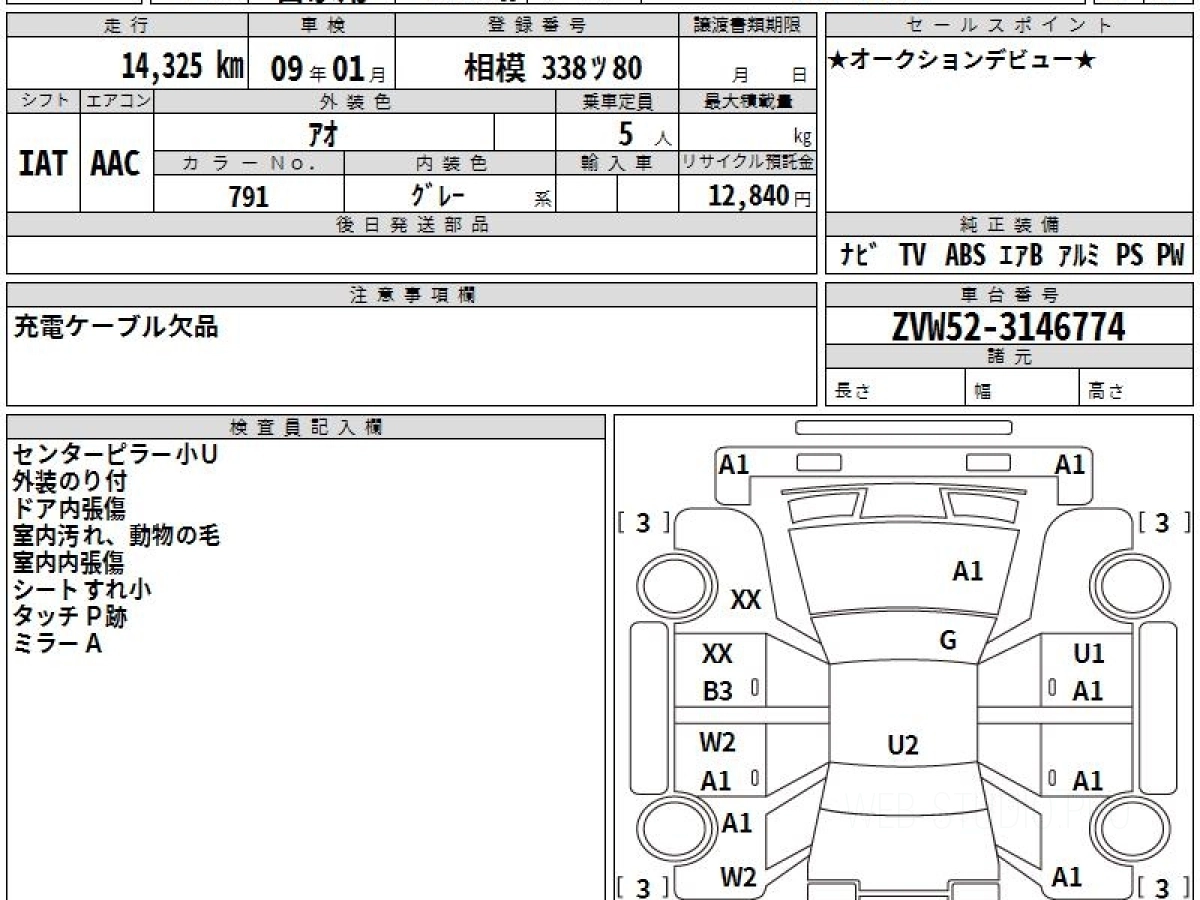
Task: Select the ABS equipment entry
Action: point(965,256)
